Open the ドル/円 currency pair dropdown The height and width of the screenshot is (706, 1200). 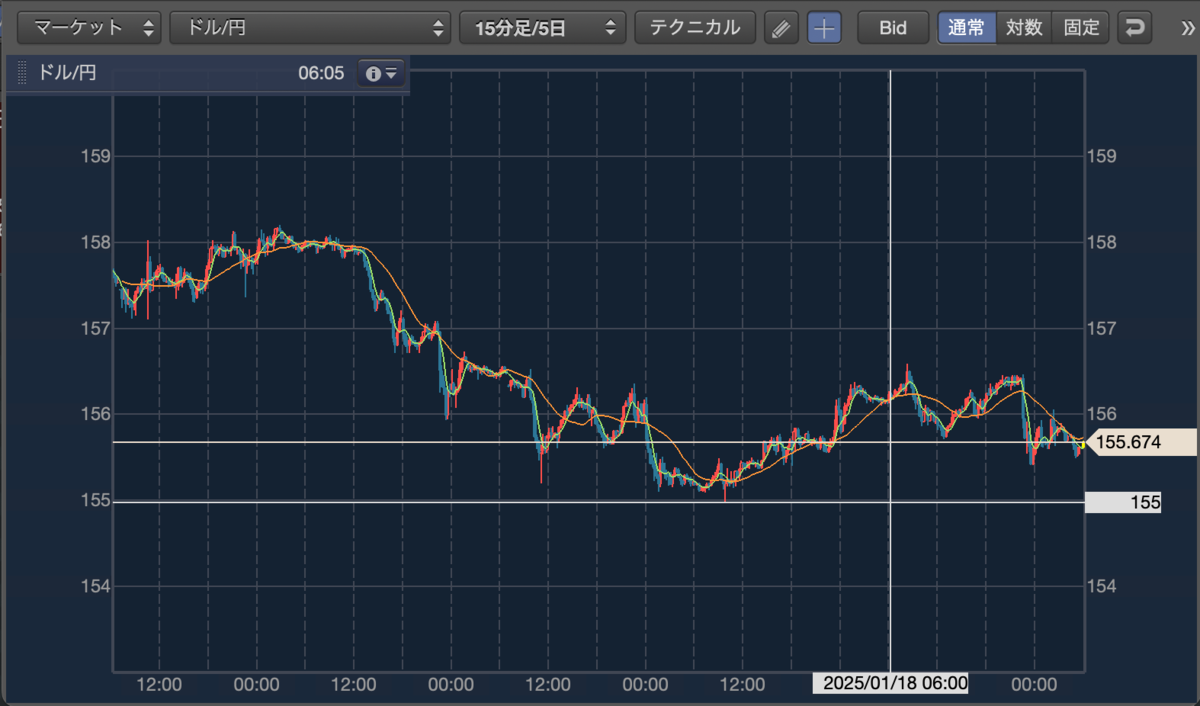click(310, 28)
